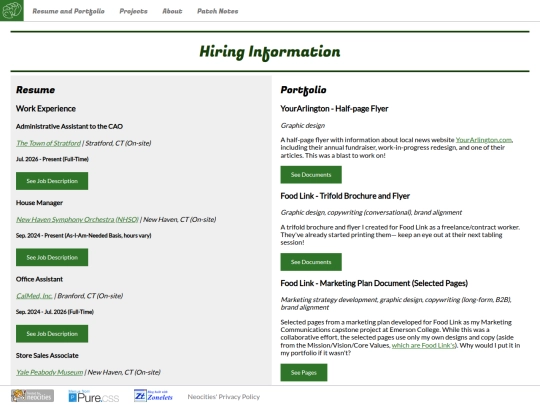Follow New Haven Symphony Orchestra link

click(x=77, y=219)
